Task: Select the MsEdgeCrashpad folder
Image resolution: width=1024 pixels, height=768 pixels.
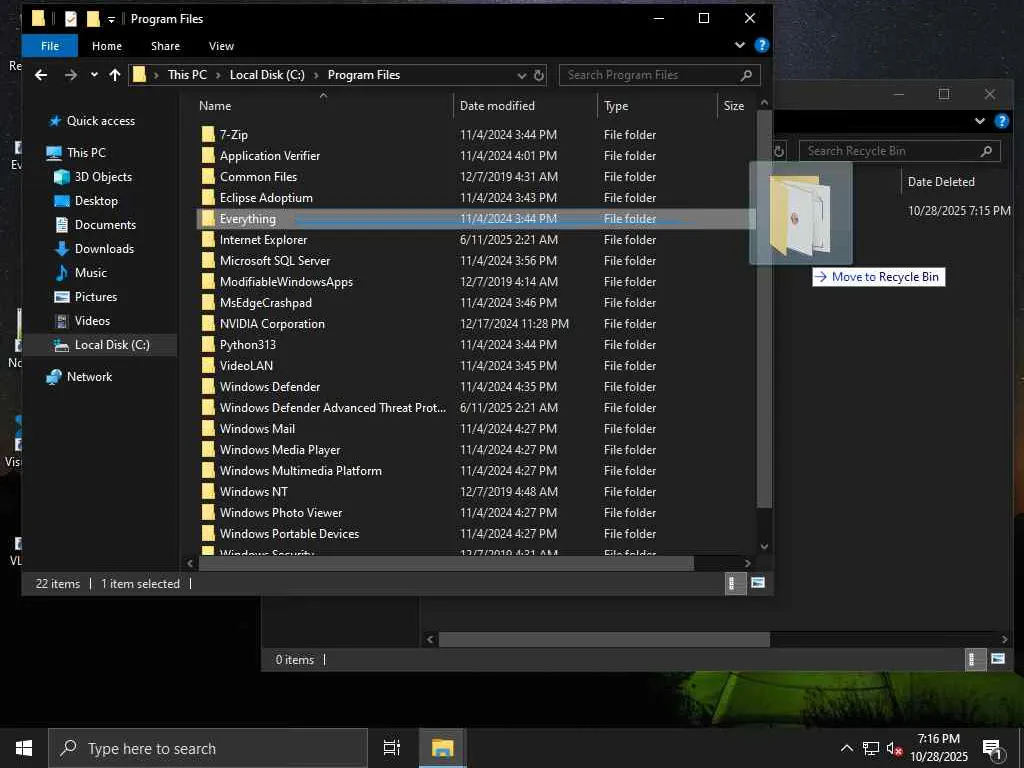Action: click(266, 303)
